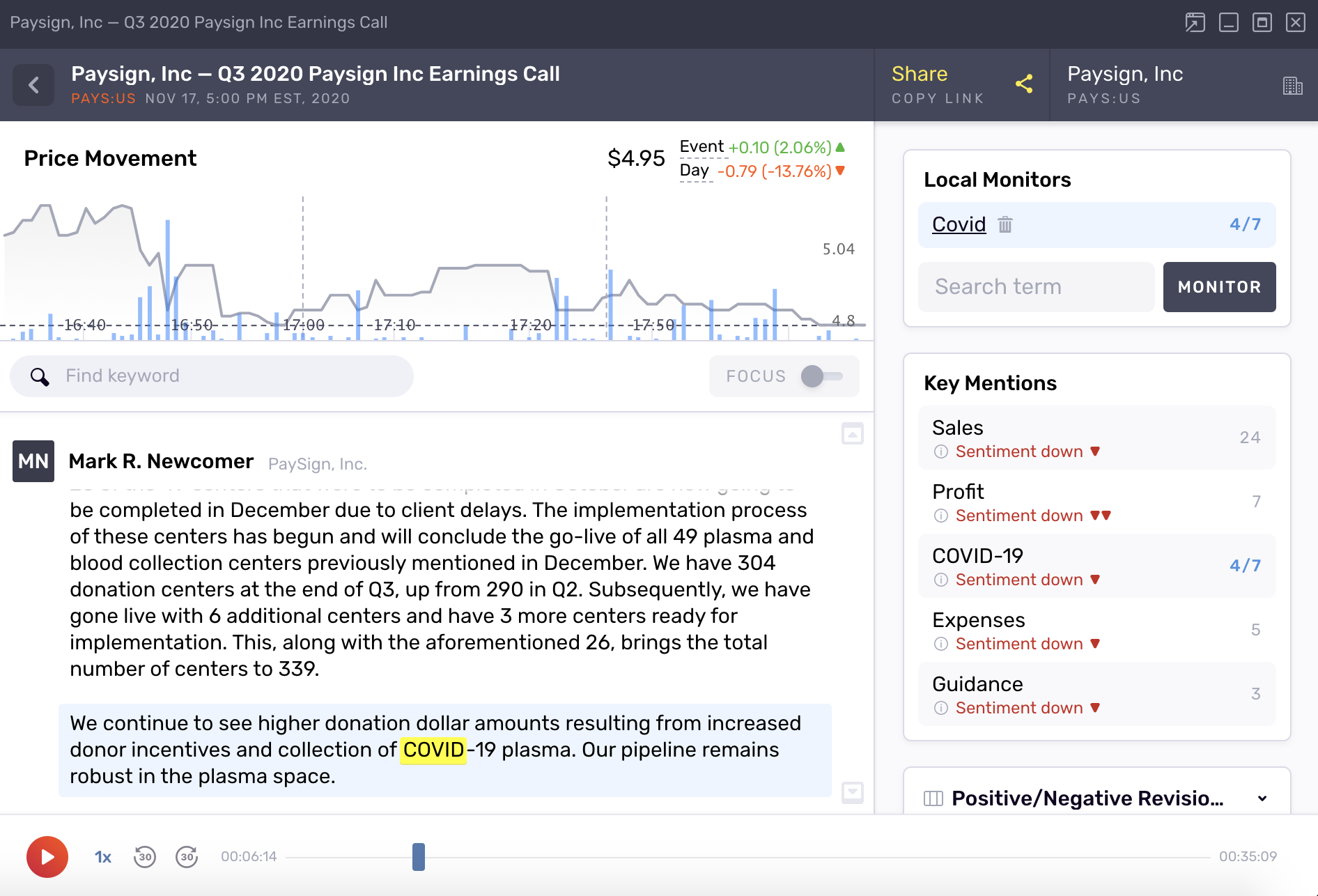Click the MONITOR button
This screenshot has width=1318, height=896.
[1220, 287]
